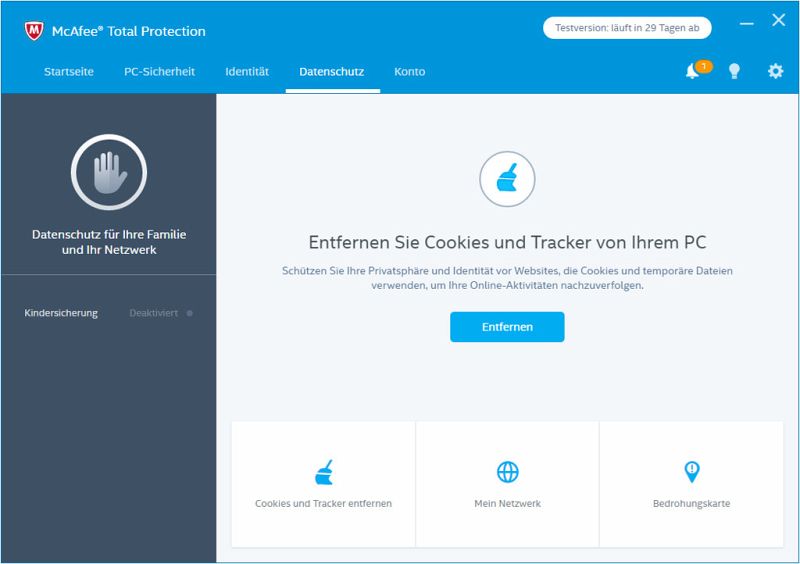Click the Entfernen Sie Cookies und Tracker headline

pyautogui.click(x=507, y=242)
